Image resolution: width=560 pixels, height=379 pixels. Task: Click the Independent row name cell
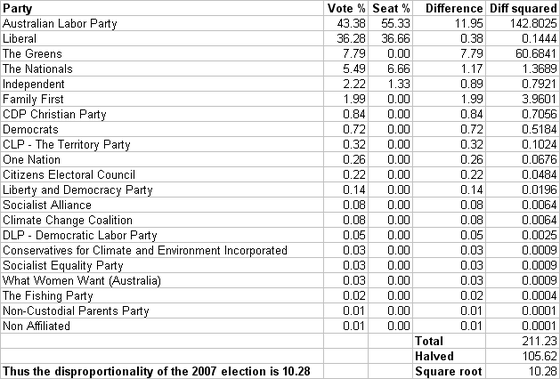(x=162, y=84)
